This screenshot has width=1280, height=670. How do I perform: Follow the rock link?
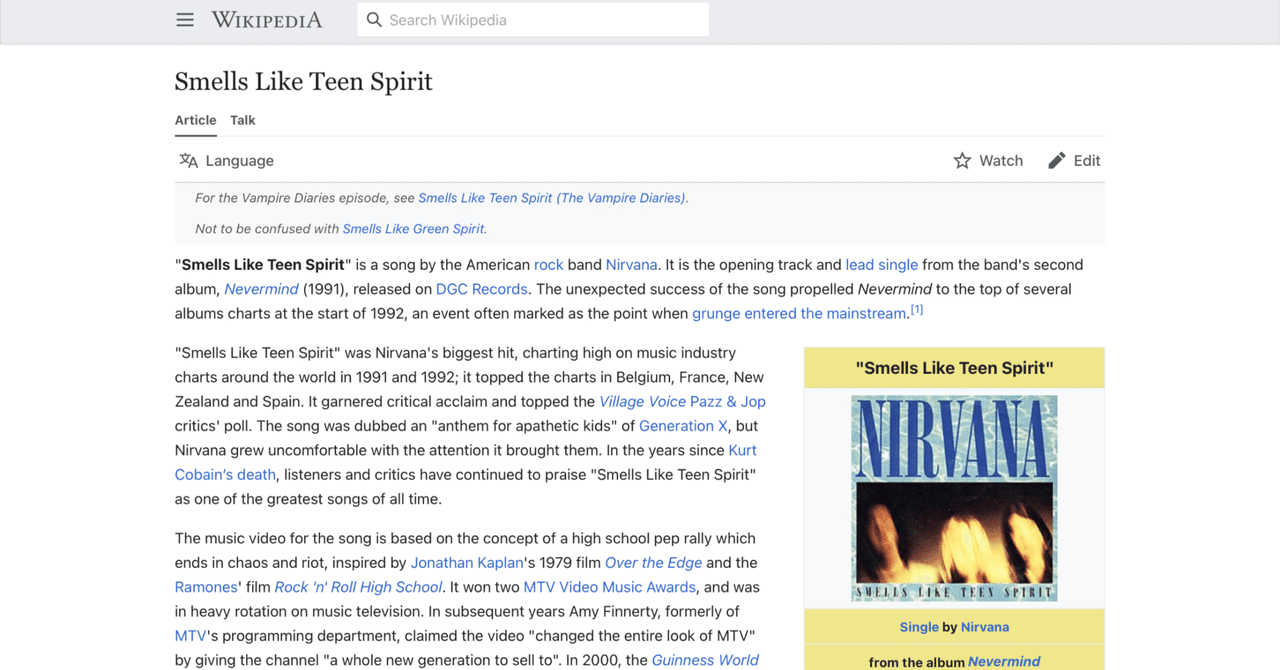tap(549, 265)
